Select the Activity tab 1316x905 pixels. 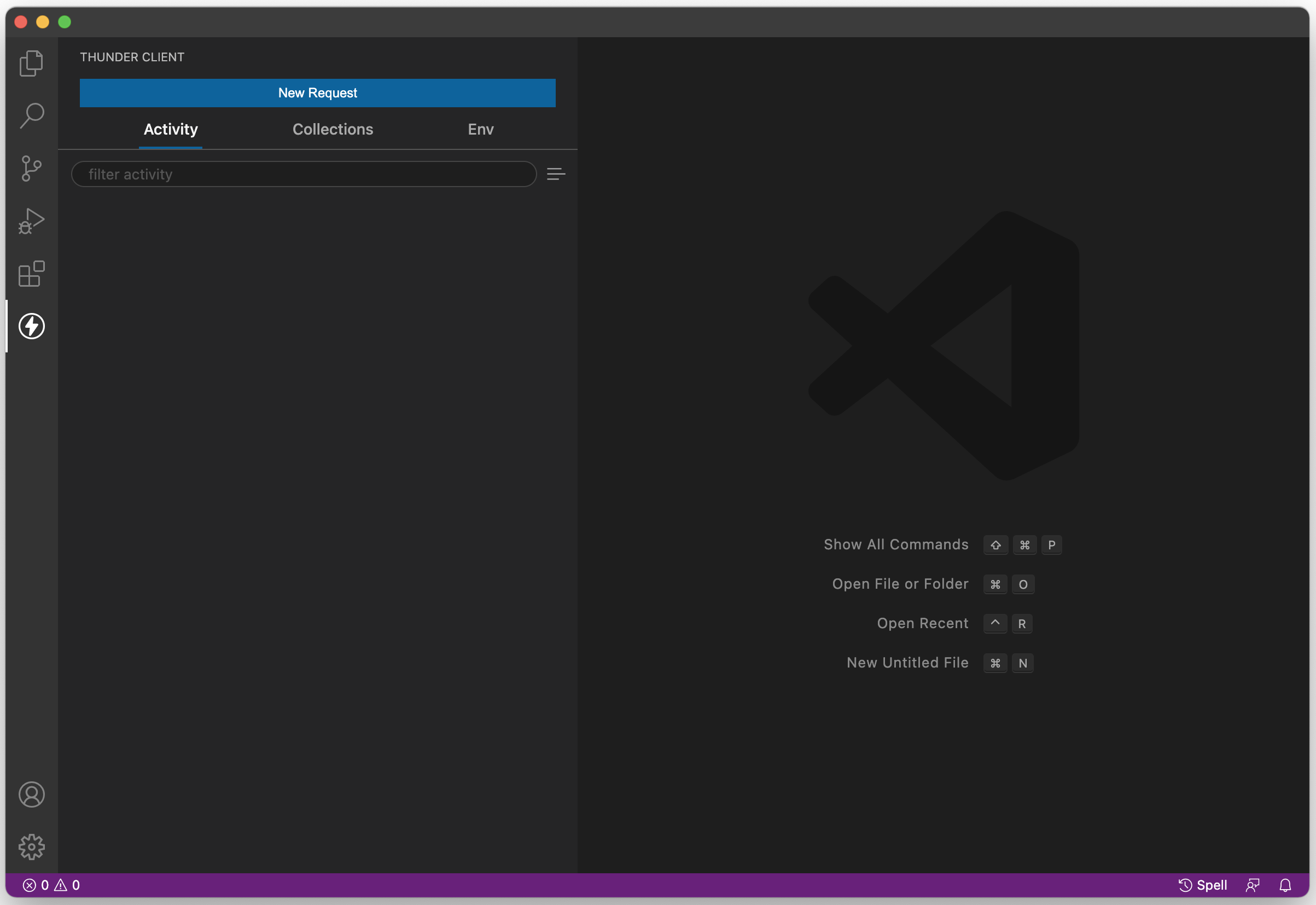(170, 129)
